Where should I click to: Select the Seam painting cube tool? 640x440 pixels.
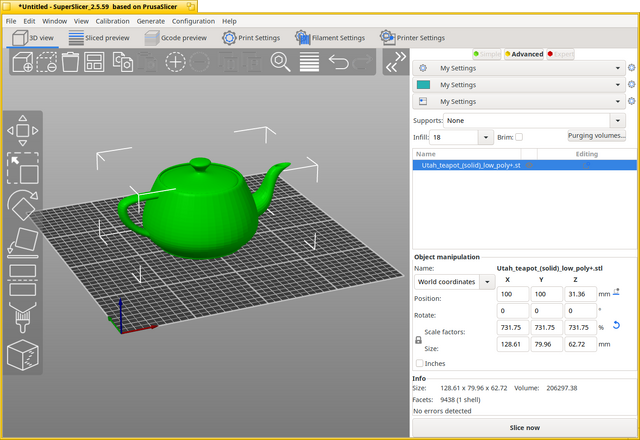coord(22,355)
